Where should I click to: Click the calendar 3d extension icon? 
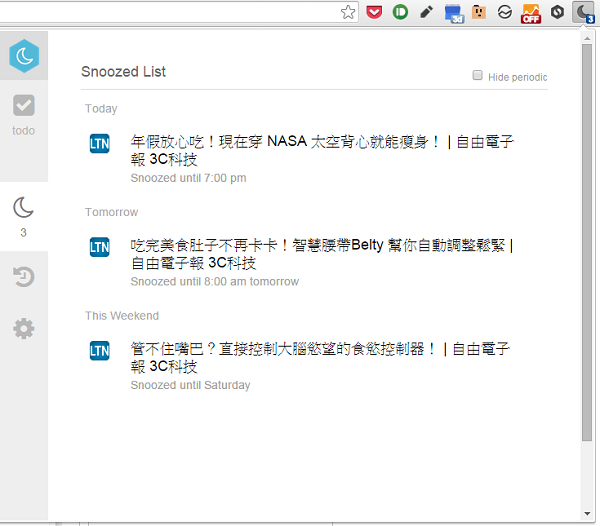click(453, 13)
